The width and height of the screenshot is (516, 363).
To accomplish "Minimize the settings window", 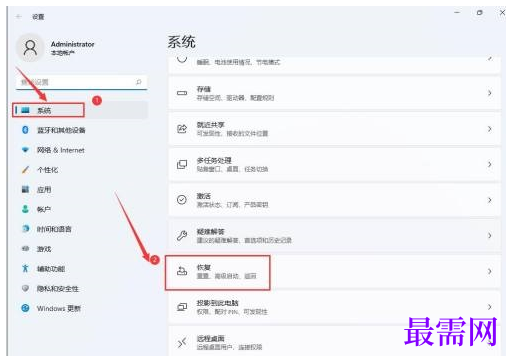I will (x=457, y=12).
